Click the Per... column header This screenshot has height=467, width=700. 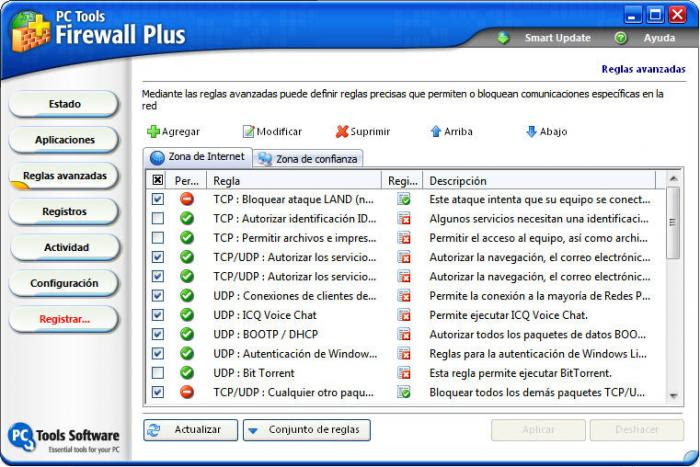click(x=187, y=180)
